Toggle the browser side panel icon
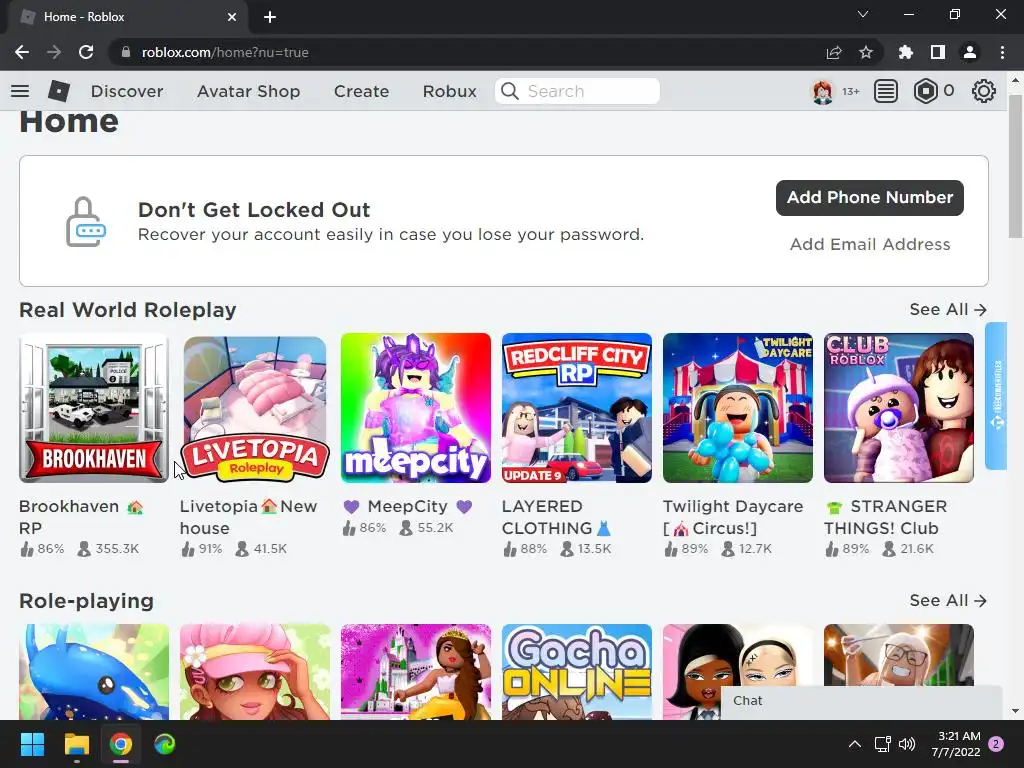This screenshot has height=768, width=1024. pyautogui.click(x=938, y=52)
